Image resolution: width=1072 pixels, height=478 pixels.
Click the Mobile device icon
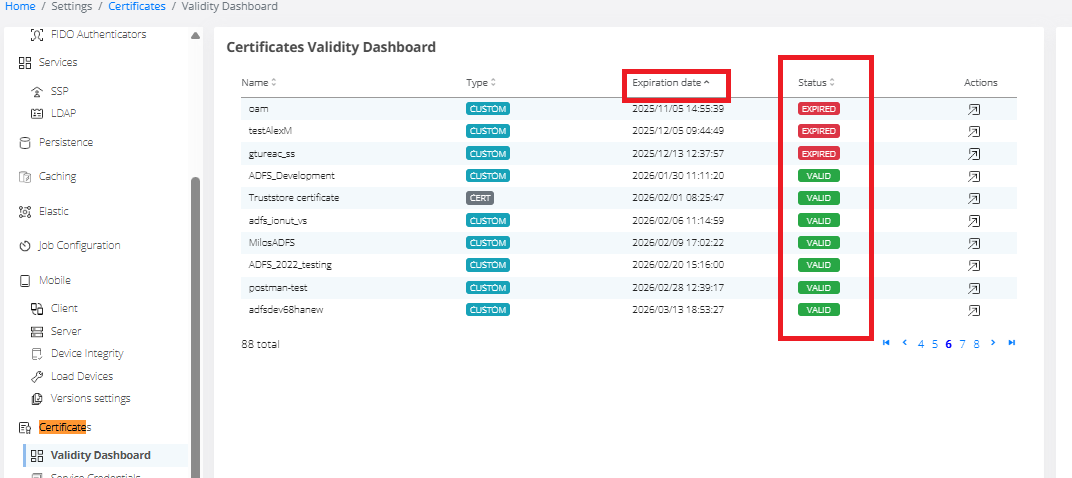pos(25,281)
